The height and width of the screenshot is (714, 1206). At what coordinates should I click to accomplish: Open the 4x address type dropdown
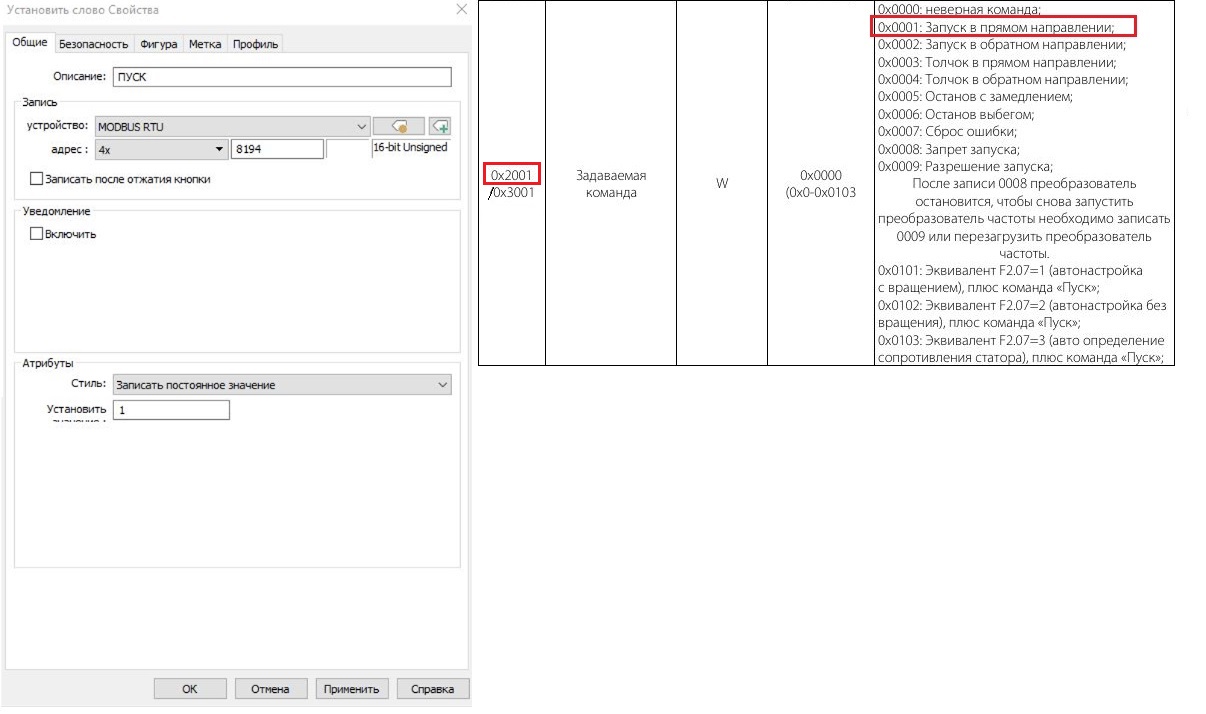click(x=220, y=149)
